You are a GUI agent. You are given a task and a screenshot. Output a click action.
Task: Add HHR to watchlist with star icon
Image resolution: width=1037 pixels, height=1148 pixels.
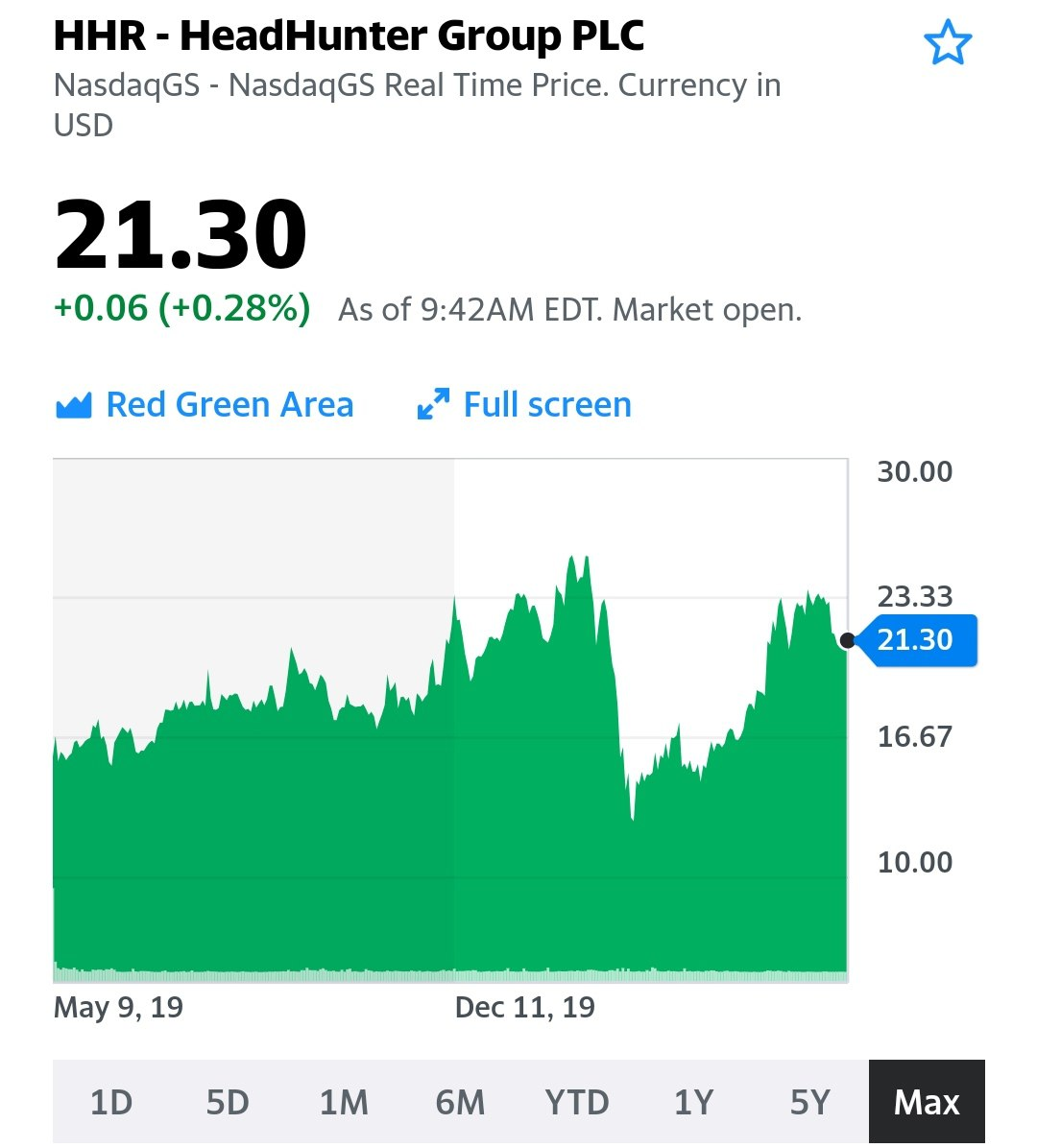coord(947,42)
